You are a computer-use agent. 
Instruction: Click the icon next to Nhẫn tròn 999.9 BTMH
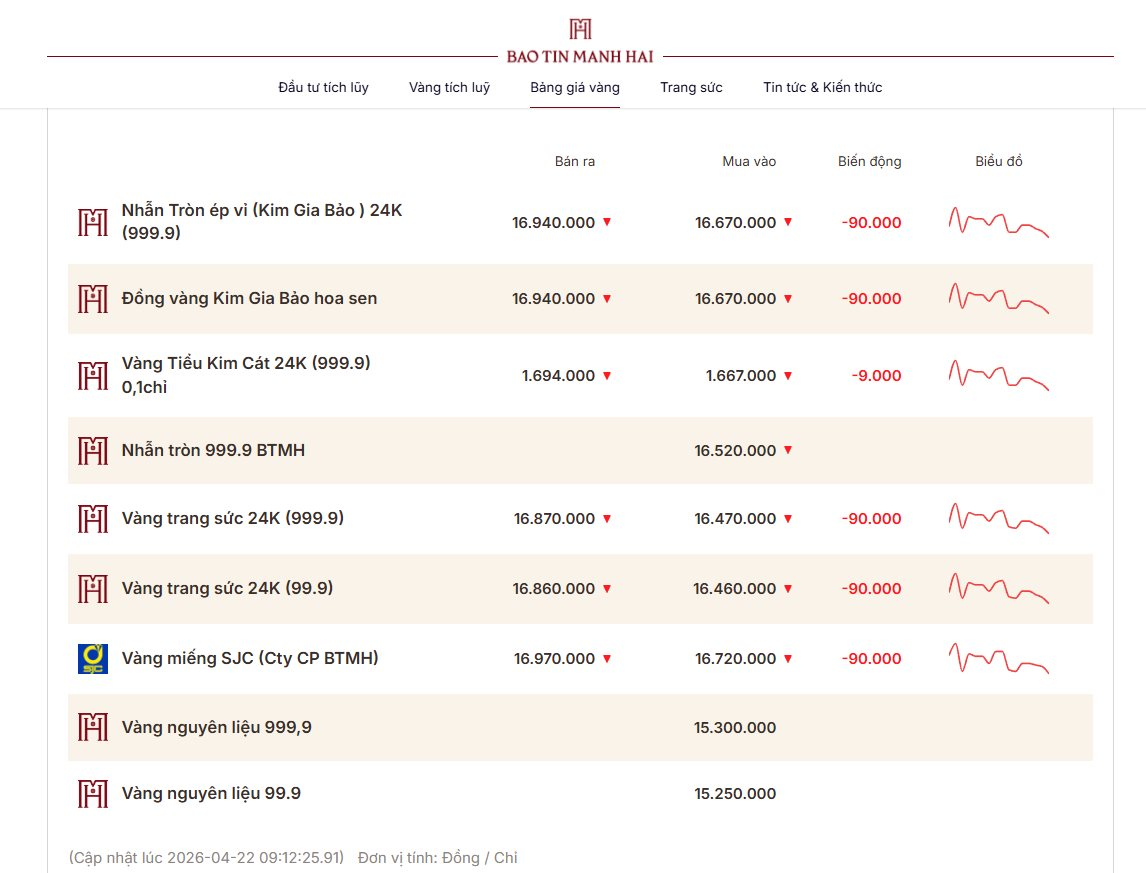93,451
